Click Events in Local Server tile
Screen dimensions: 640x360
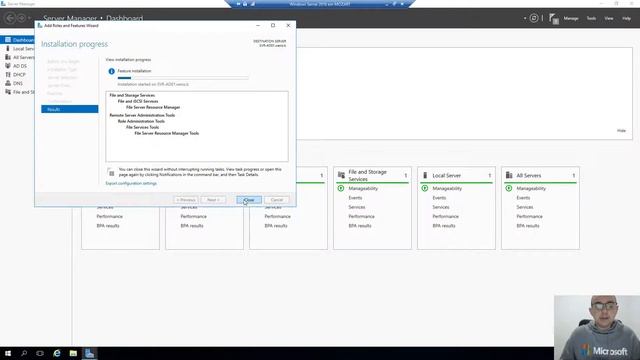(x=439, y=198)
